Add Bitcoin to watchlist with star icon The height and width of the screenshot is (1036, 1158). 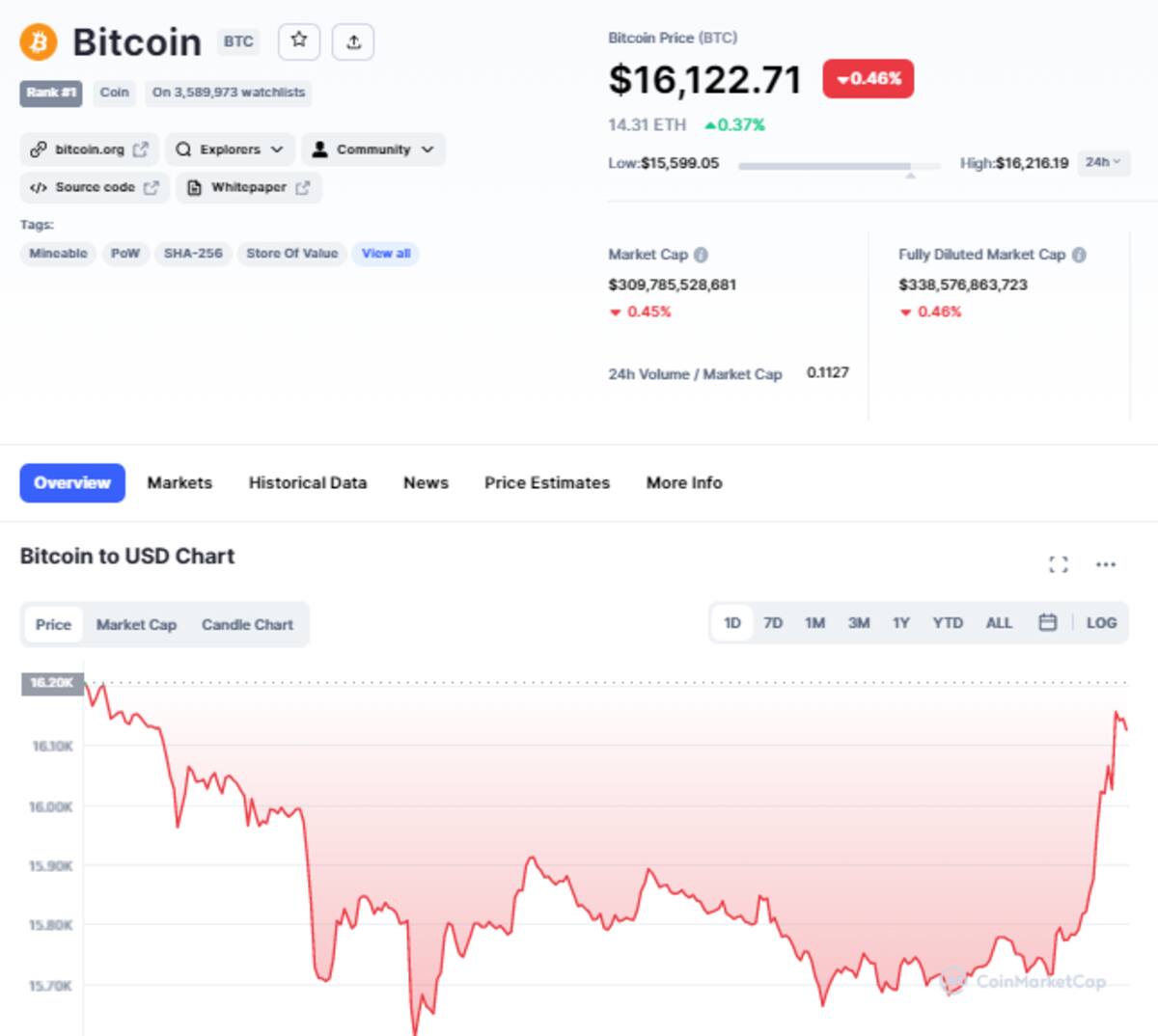[299, 41]
